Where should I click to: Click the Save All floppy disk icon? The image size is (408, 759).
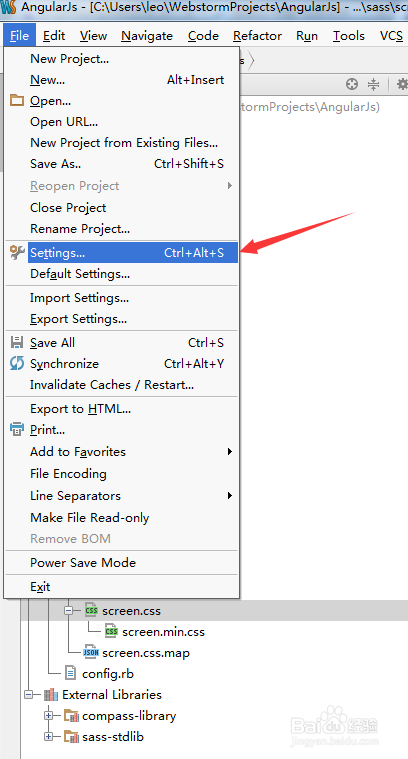click(x=17, y=343)
